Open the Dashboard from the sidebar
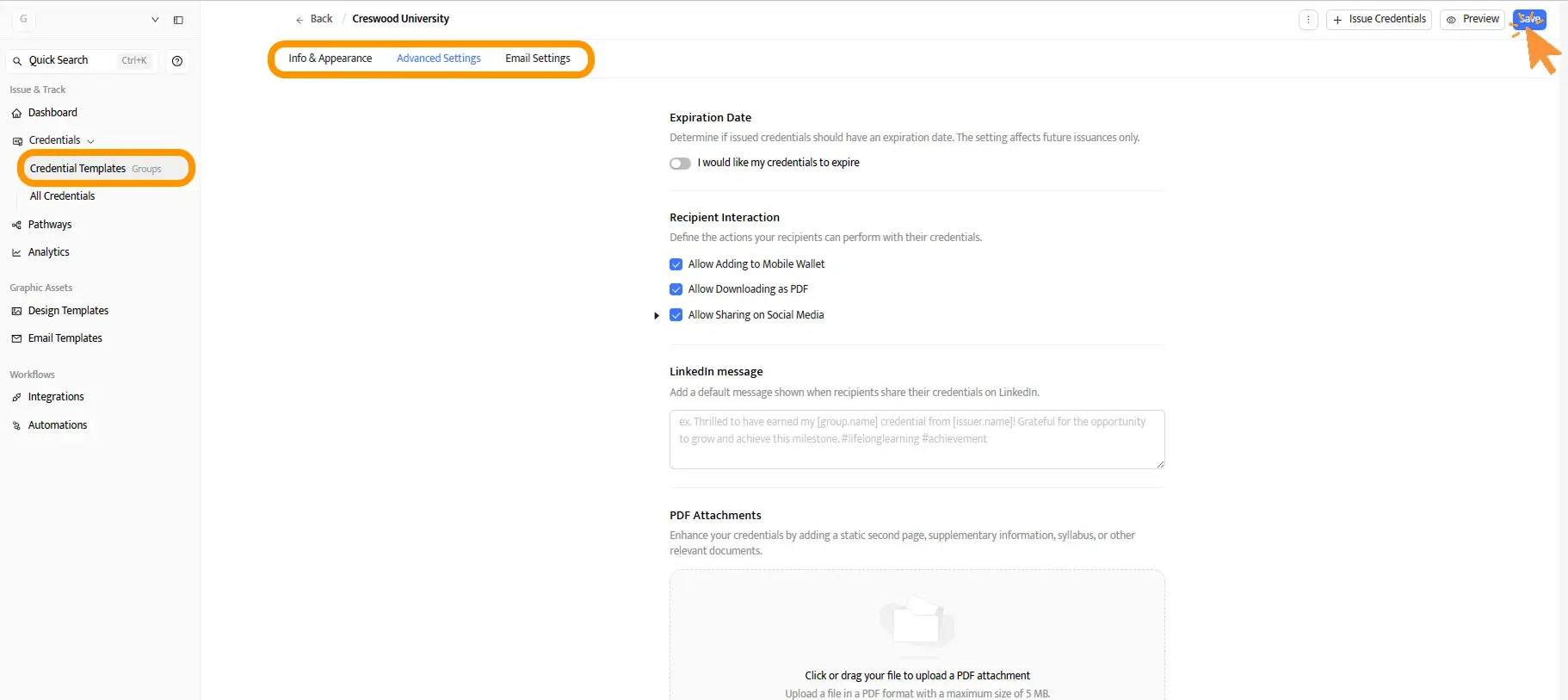The image size is (1568, 700). 52,112
